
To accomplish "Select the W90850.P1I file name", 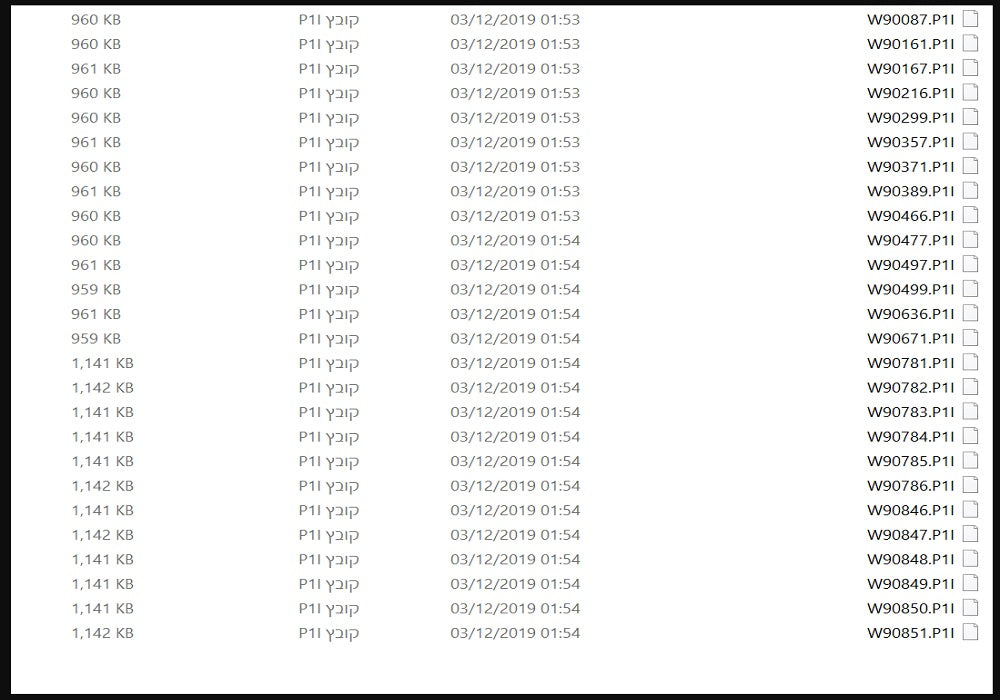I will (x=911, y=608).
